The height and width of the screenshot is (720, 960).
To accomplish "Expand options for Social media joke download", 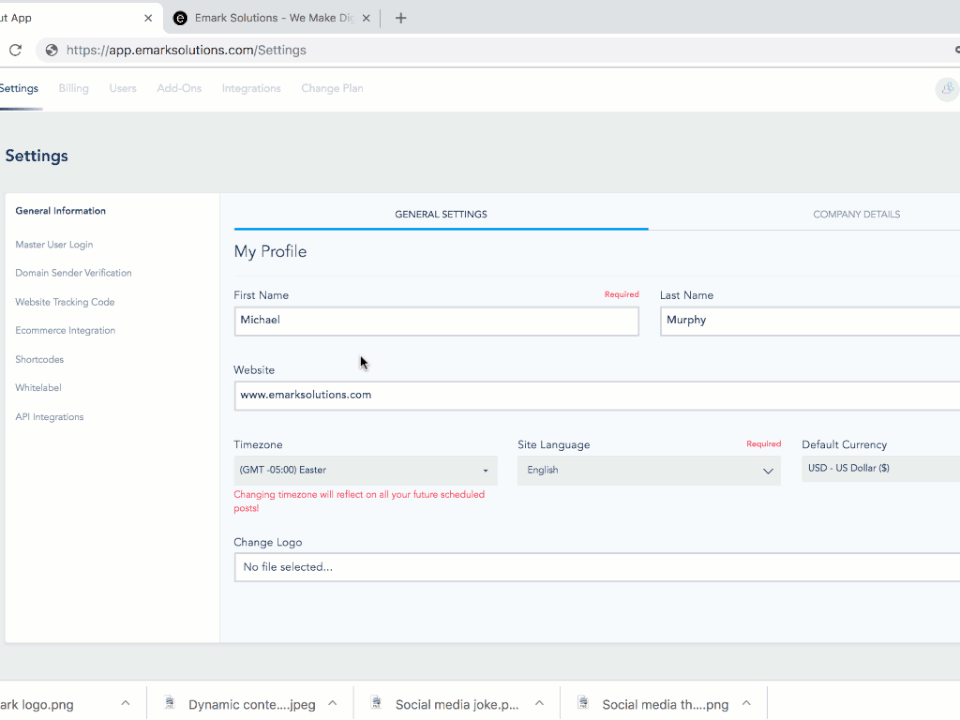I will 539,703.
